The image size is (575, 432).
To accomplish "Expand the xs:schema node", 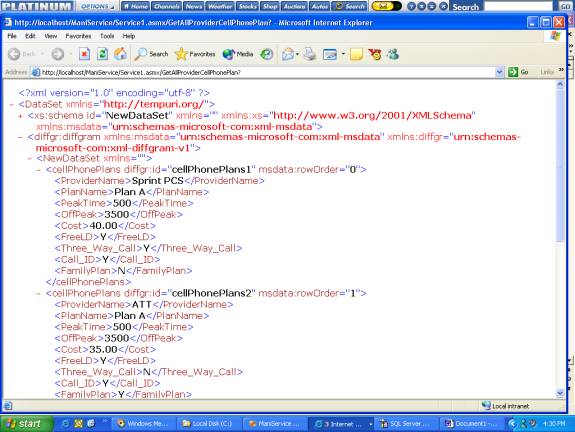I will coord(21,116).
